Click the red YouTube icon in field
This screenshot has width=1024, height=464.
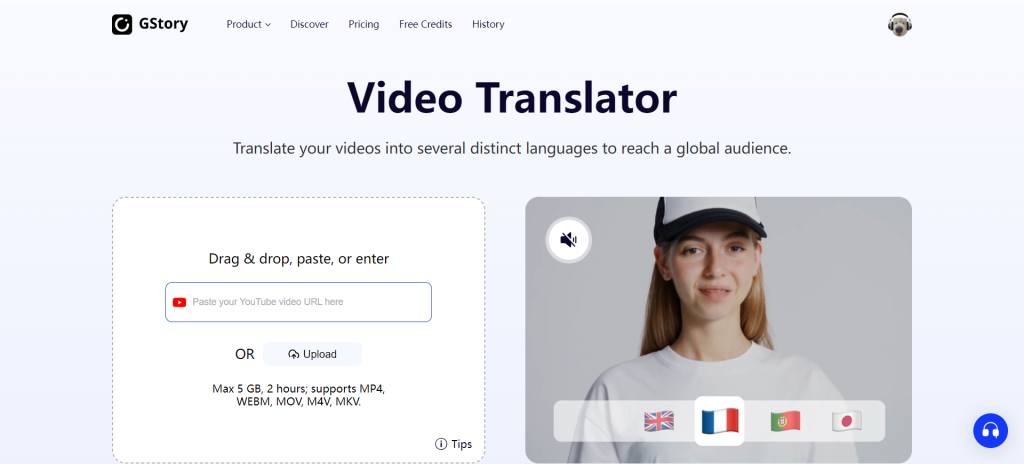pyautogui.click(x=180, y=302)
